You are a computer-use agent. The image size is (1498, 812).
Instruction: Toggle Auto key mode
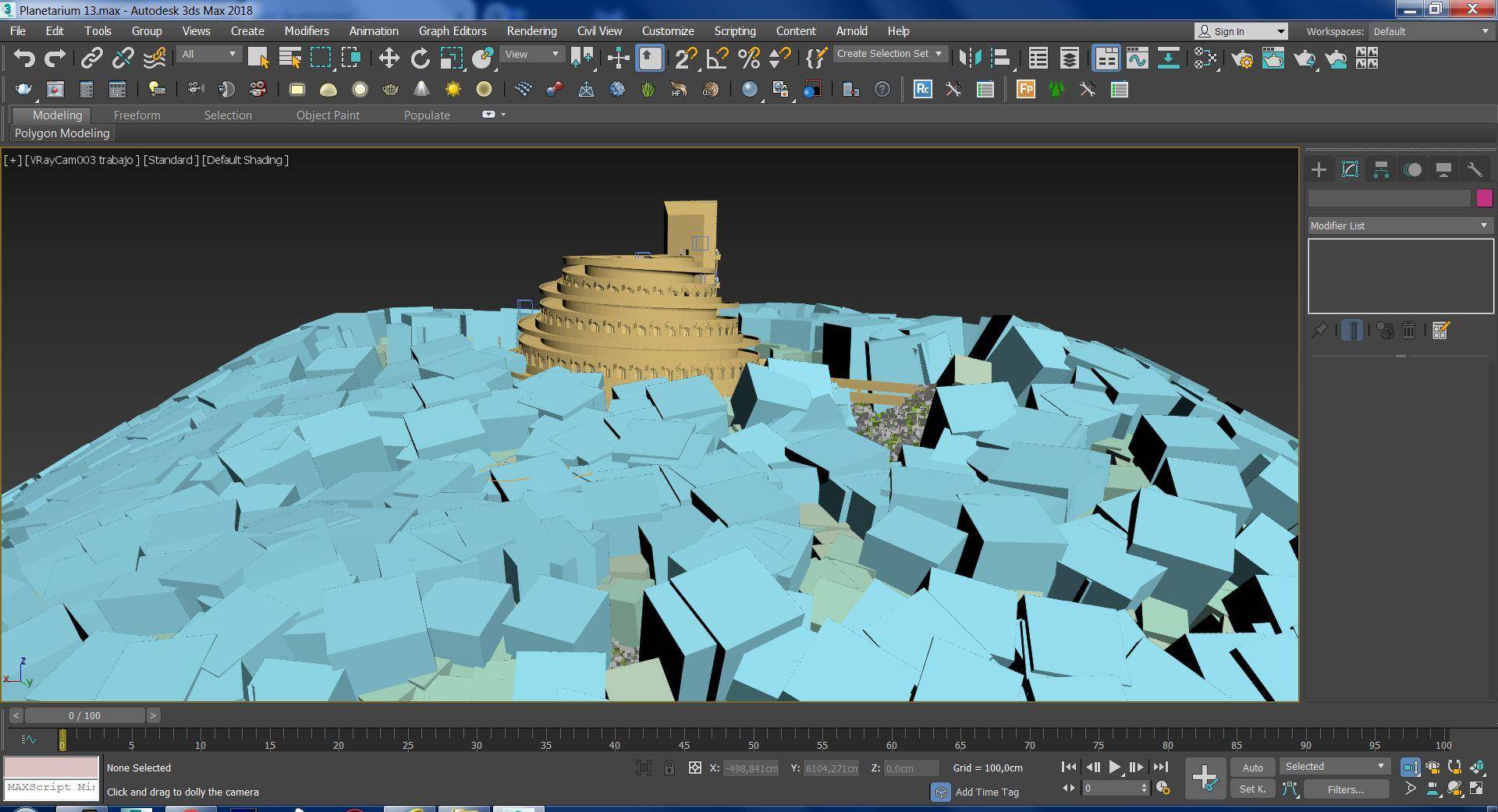1252,768
